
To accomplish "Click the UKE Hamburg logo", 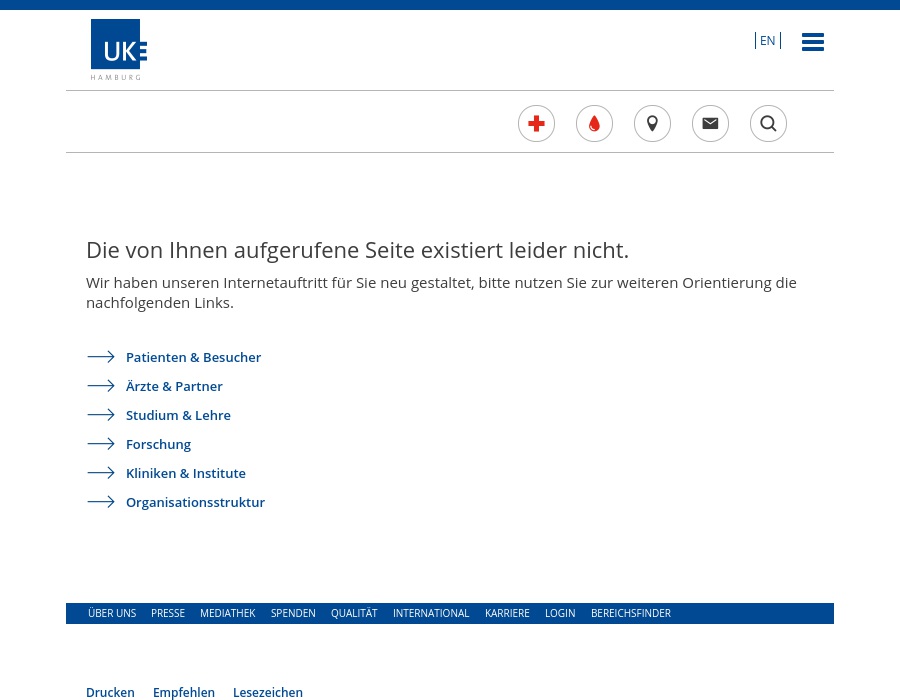I will [x=118, y=49].
